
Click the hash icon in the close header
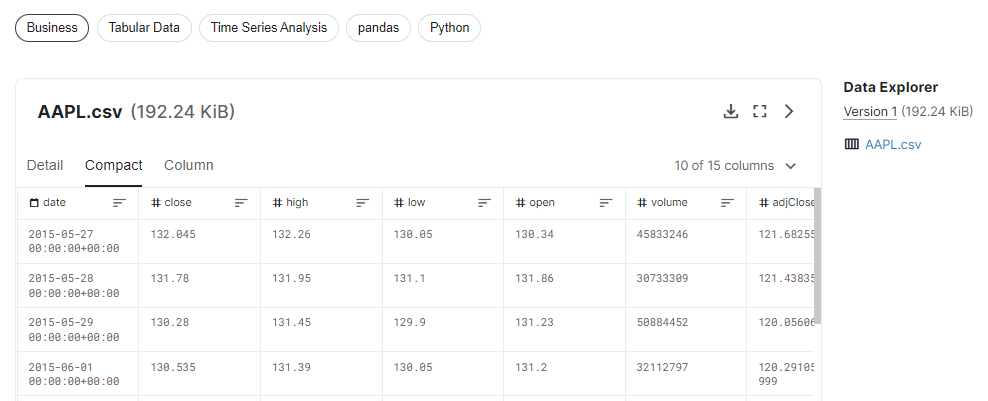coord(156,203)
